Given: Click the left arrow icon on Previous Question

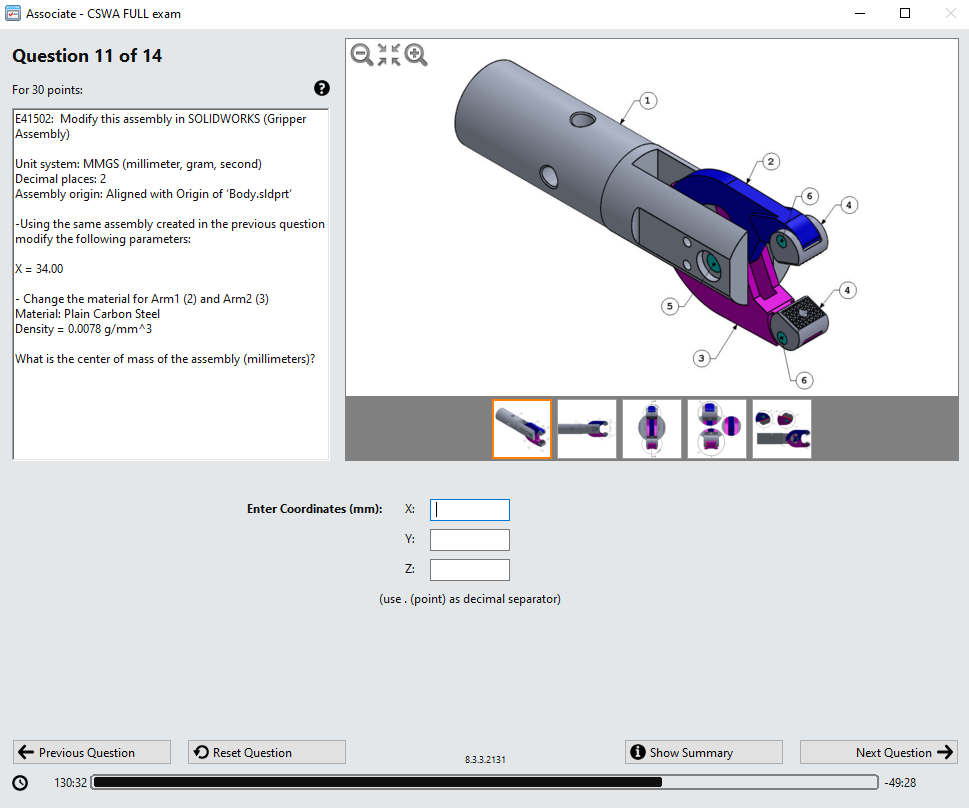Looking at the screenshot, I should pos(25,752).
